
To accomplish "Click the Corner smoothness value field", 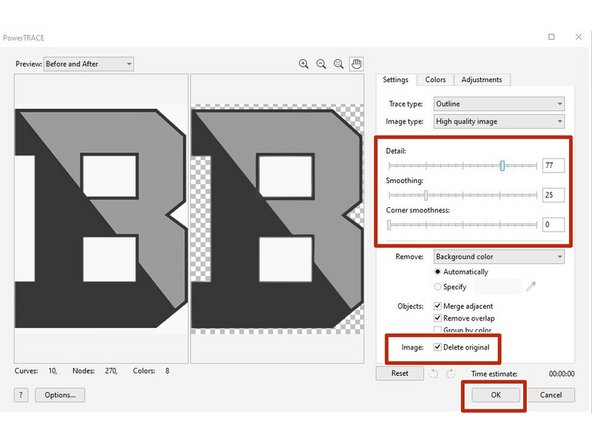I will (x=553, y=225).
